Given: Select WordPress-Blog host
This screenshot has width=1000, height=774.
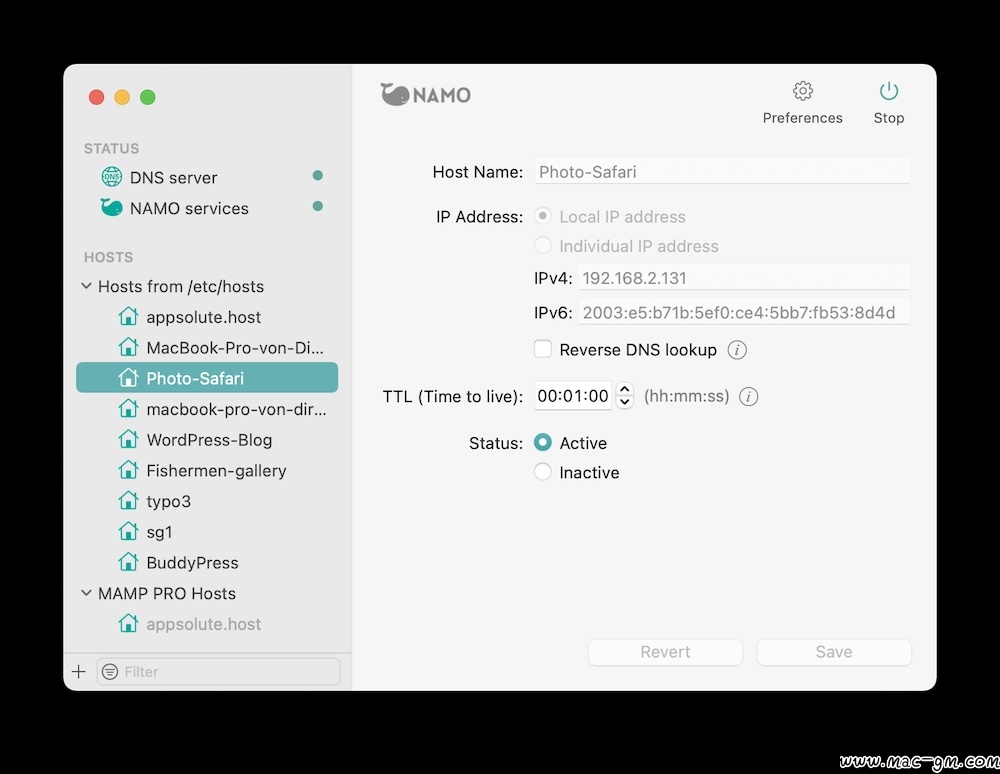Looking at the screenshot, I should pos(207,440).
